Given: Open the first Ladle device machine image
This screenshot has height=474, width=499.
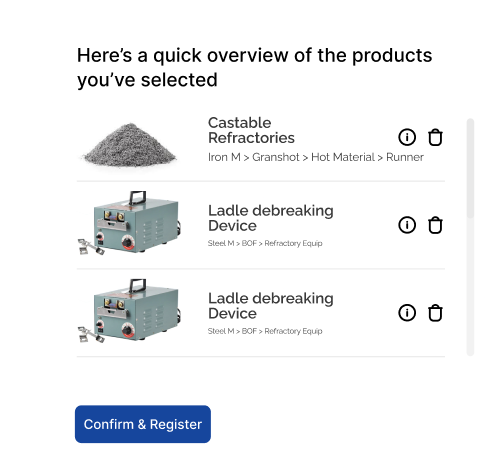Looking at the screenshot, I should (x=130, y=223).
